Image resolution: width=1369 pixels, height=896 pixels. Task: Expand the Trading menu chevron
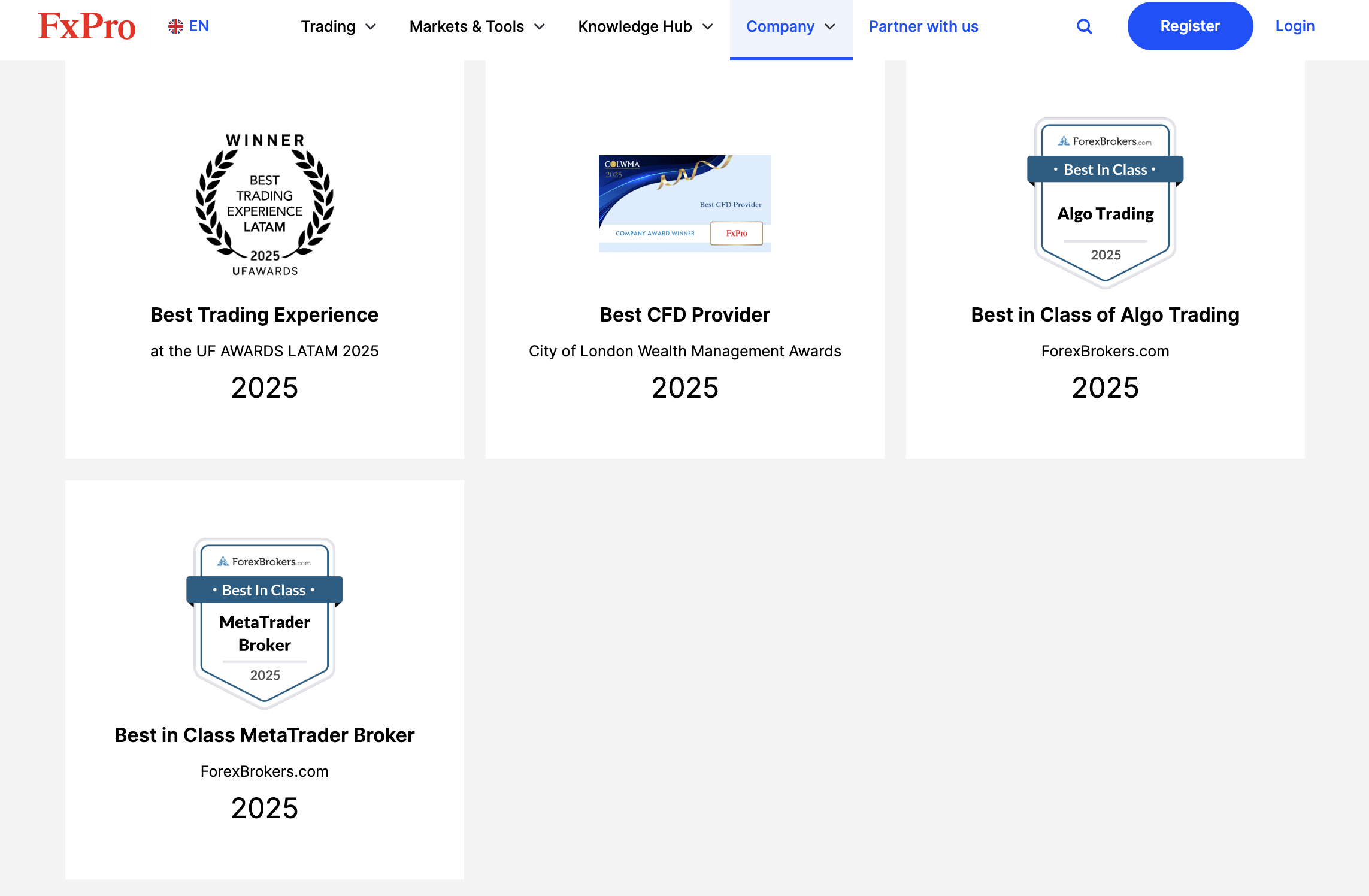(371, 27)
